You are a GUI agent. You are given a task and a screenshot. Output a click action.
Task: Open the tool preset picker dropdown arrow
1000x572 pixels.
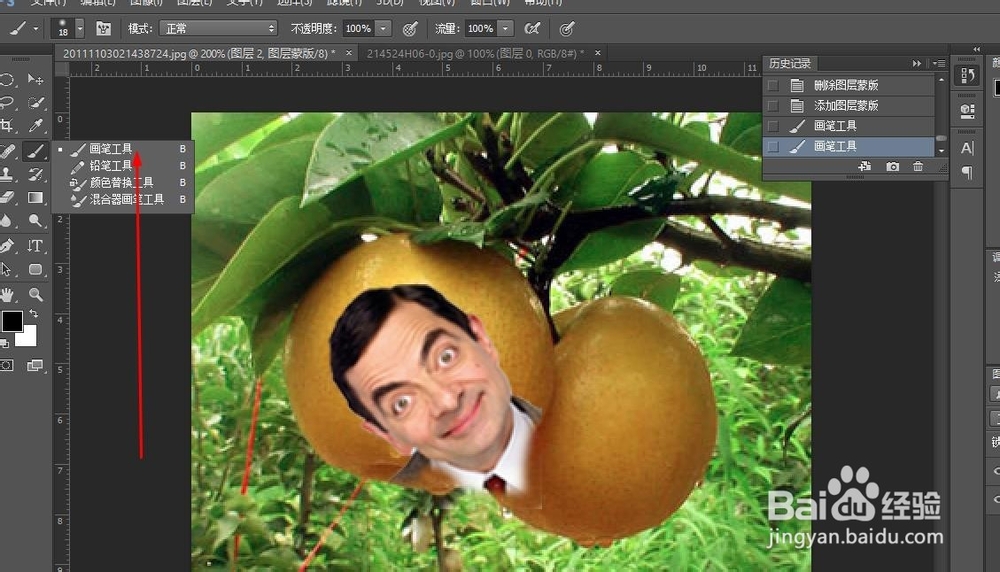point(36,29)
